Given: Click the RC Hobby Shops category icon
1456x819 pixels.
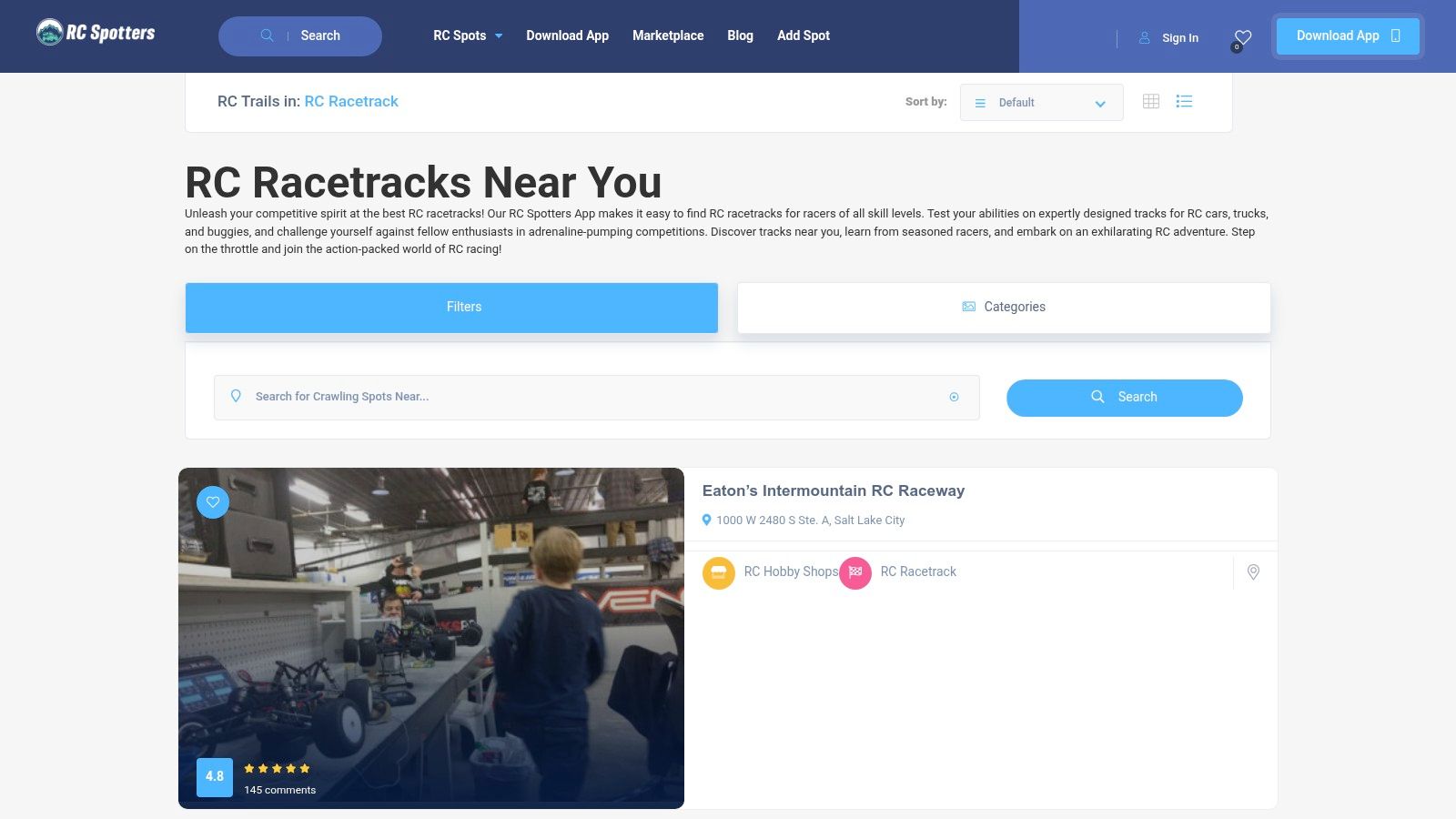Looking at the screenshot, I should [719, 572].
